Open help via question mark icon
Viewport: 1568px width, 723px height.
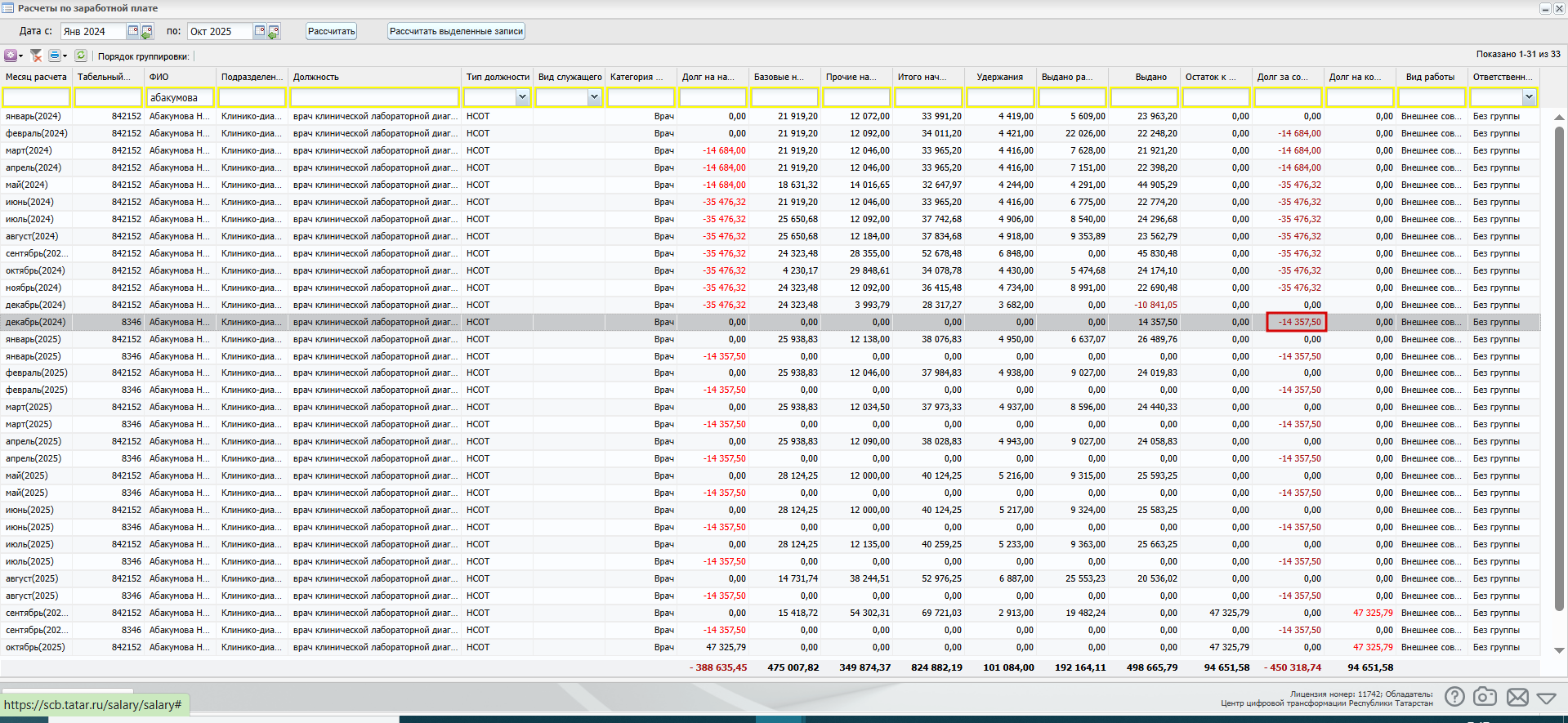click(1454, 697)
